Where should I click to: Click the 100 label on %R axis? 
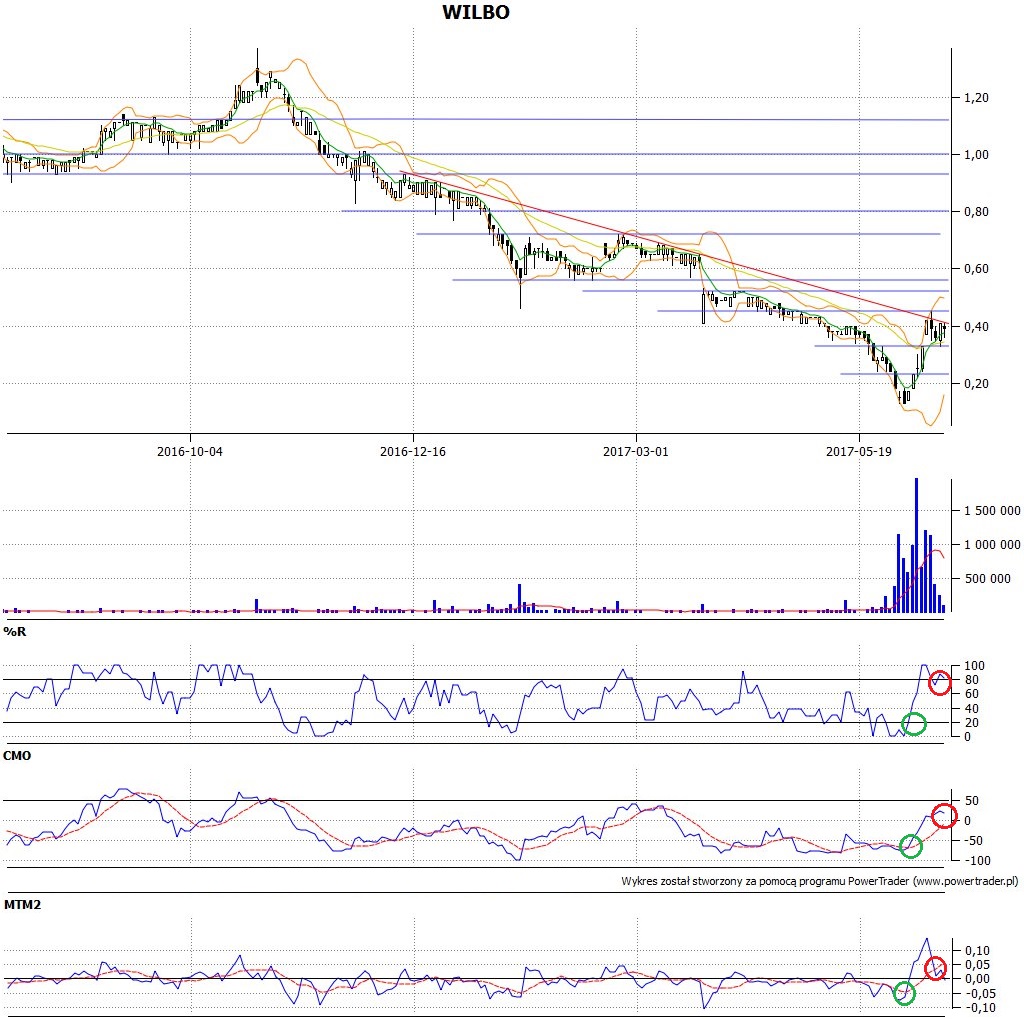[x=974, y=666]
